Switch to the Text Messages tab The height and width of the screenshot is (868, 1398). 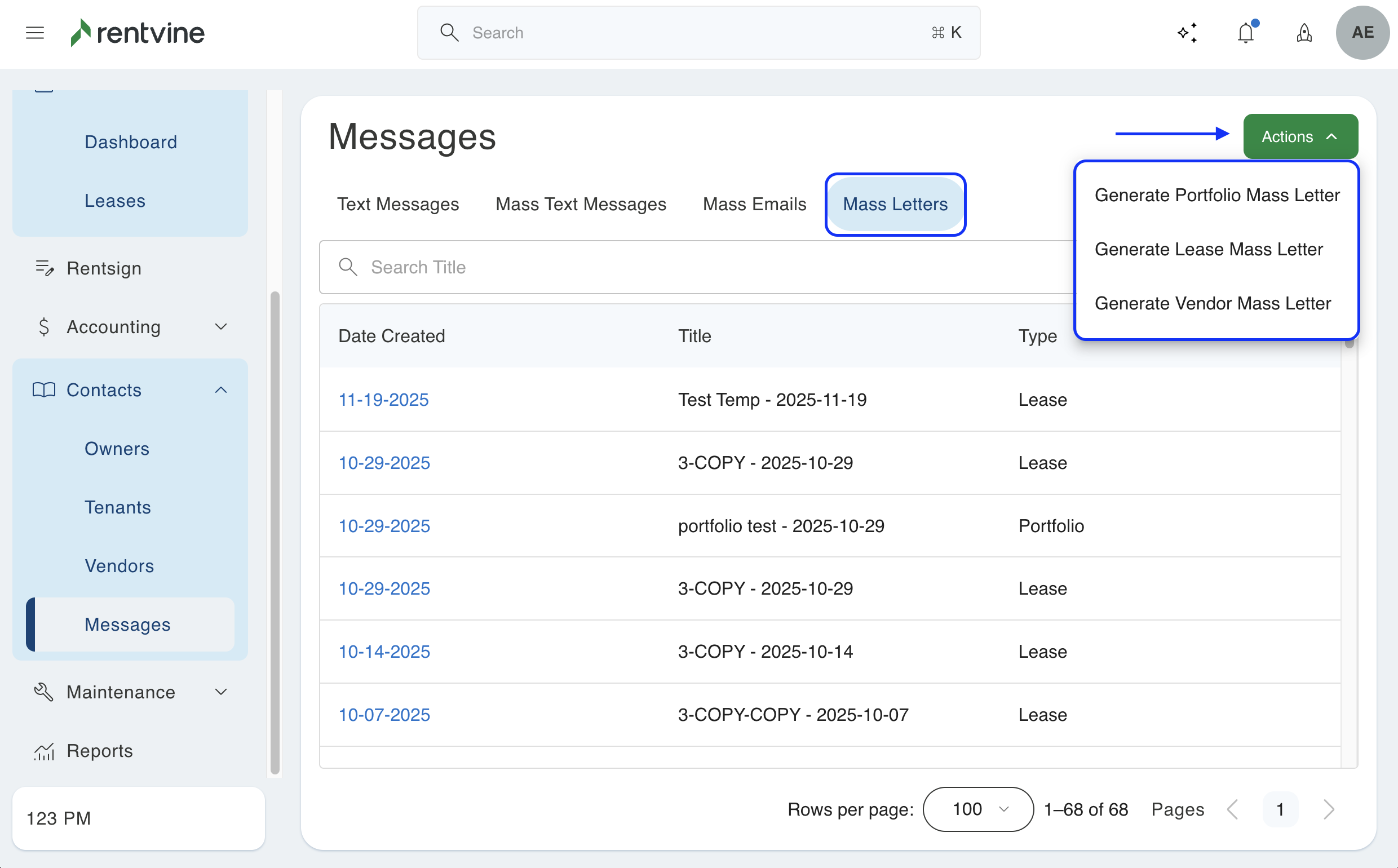tap(397, 204)
